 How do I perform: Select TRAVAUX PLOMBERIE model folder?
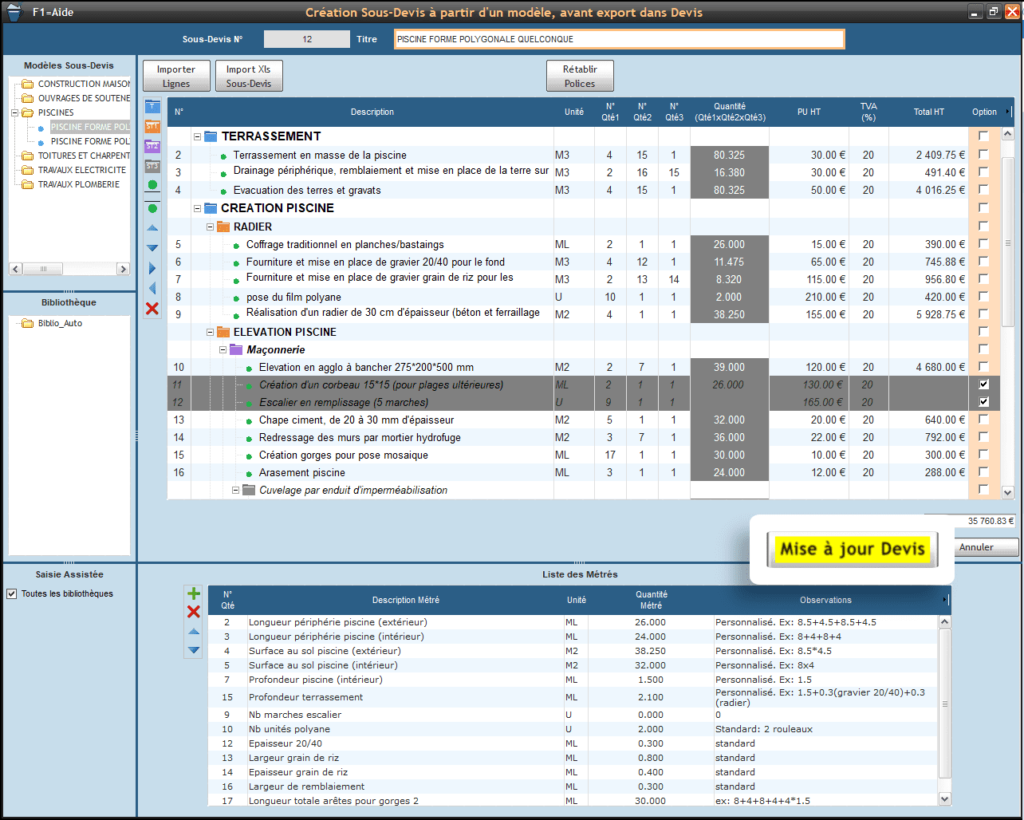click(79, 184)
